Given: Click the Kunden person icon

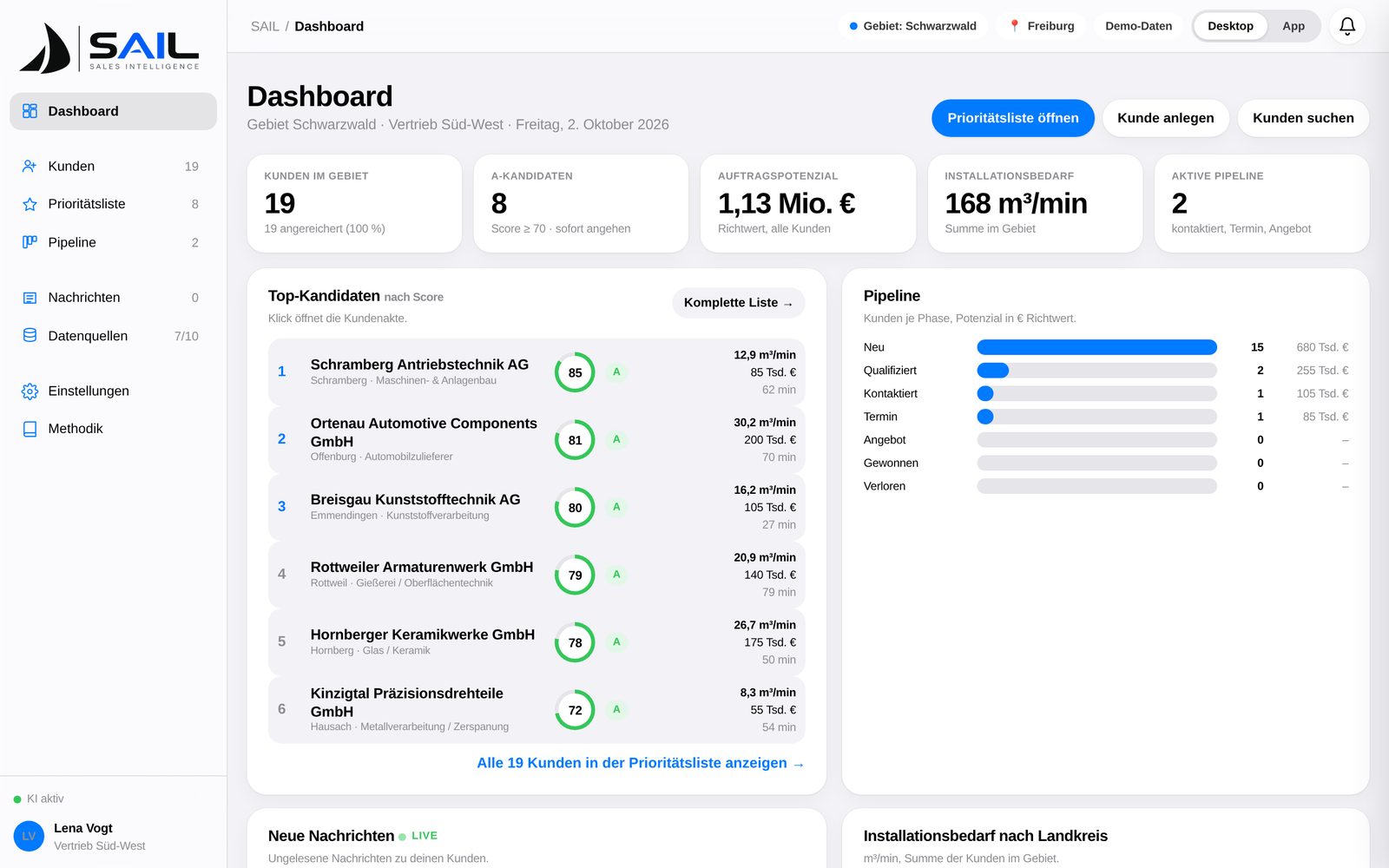Looking at the screenshot, I should pos(30,166).
